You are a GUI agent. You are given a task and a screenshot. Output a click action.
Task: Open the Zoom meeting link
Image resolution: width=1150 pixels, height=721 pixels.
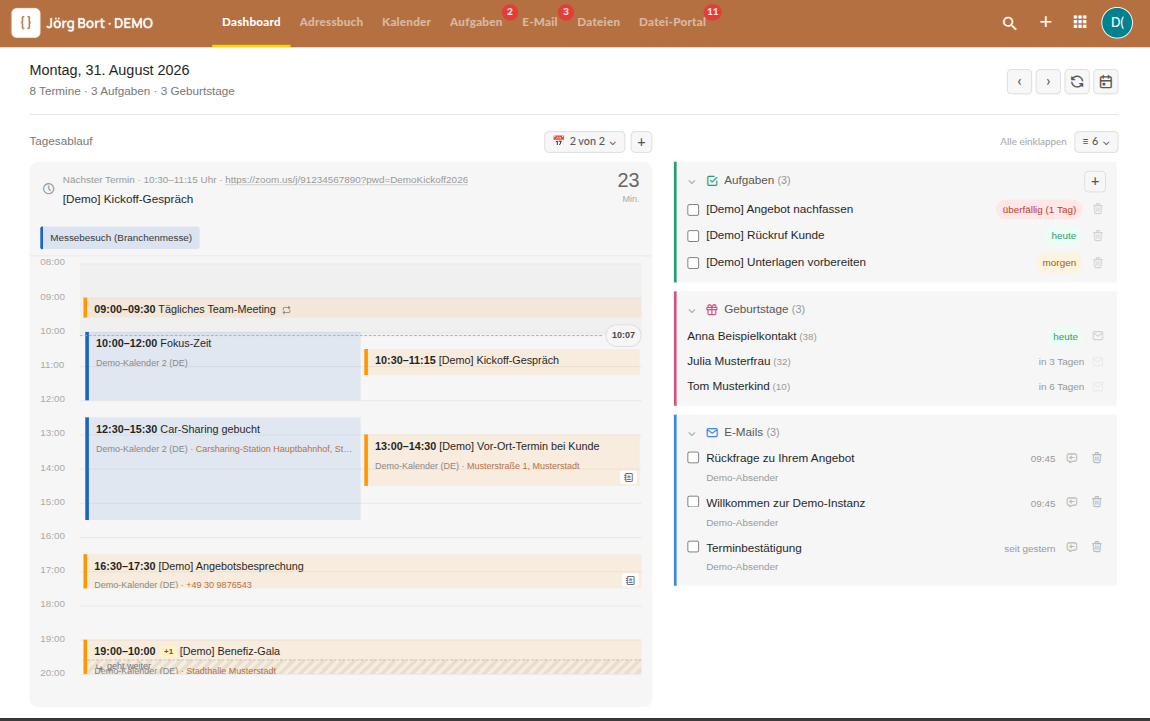coord(346,180)
